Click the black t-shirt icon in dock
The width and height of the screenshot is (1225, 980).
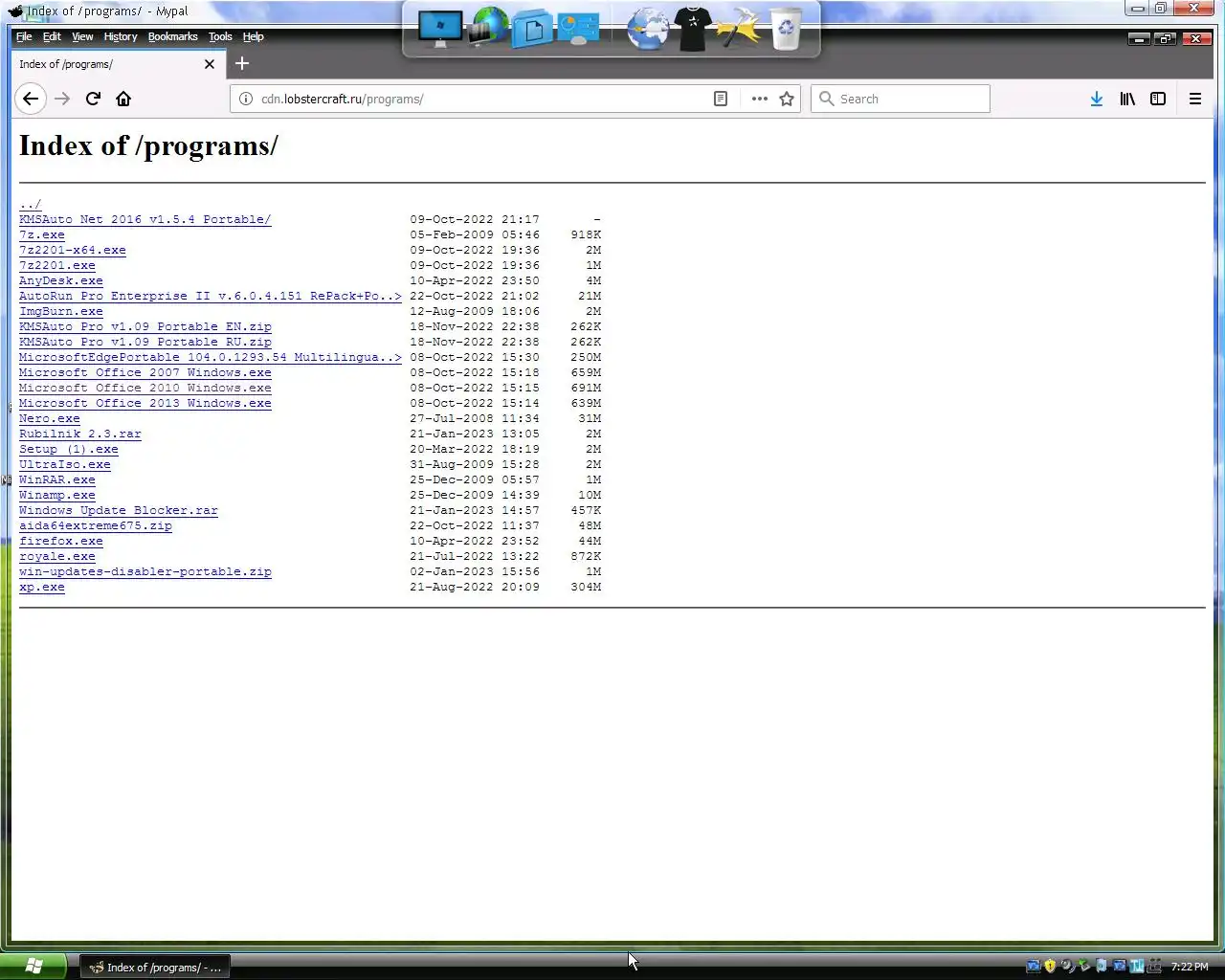[693, 29]
